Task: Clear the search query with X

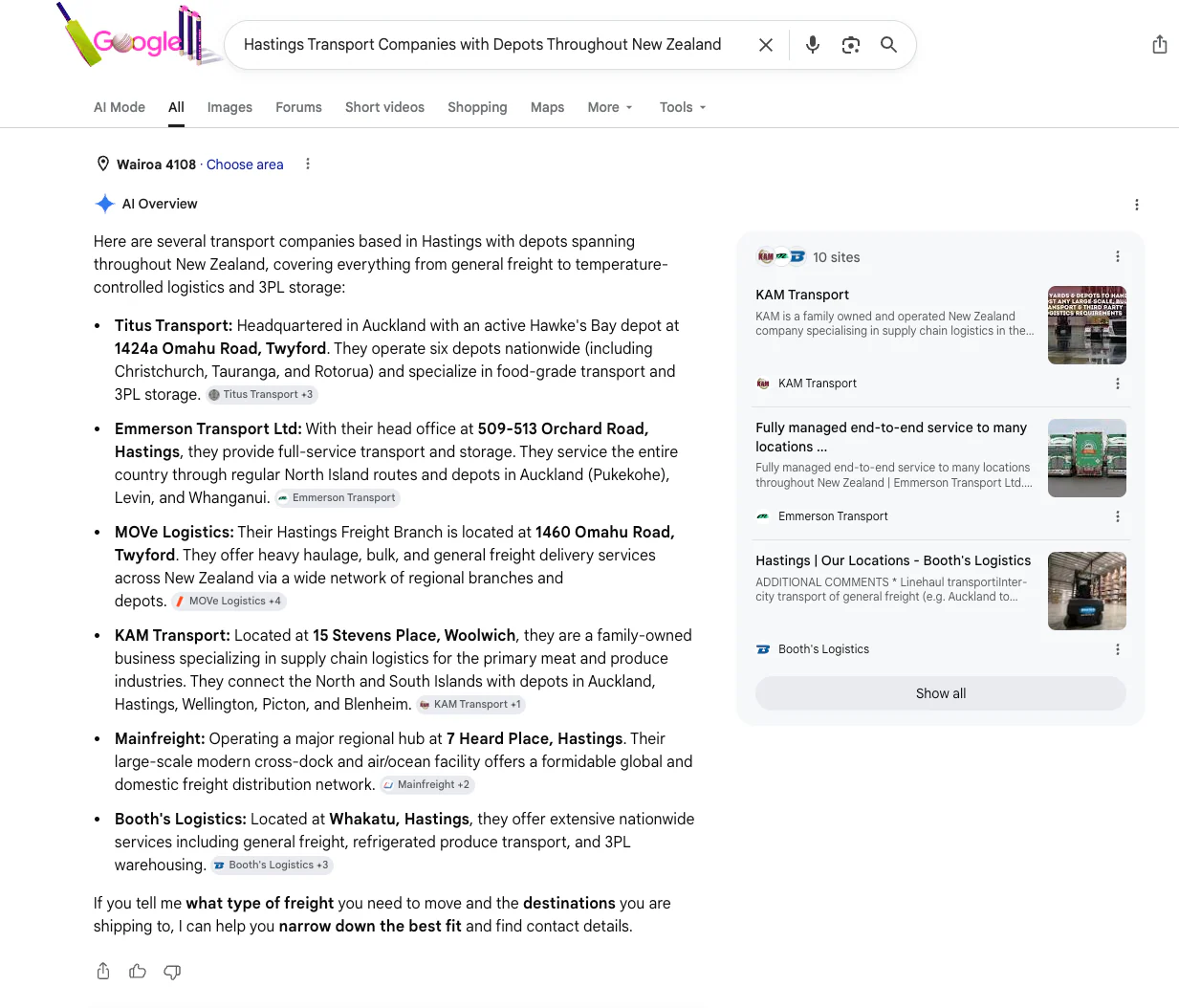Action: click(x=766, y=45)
